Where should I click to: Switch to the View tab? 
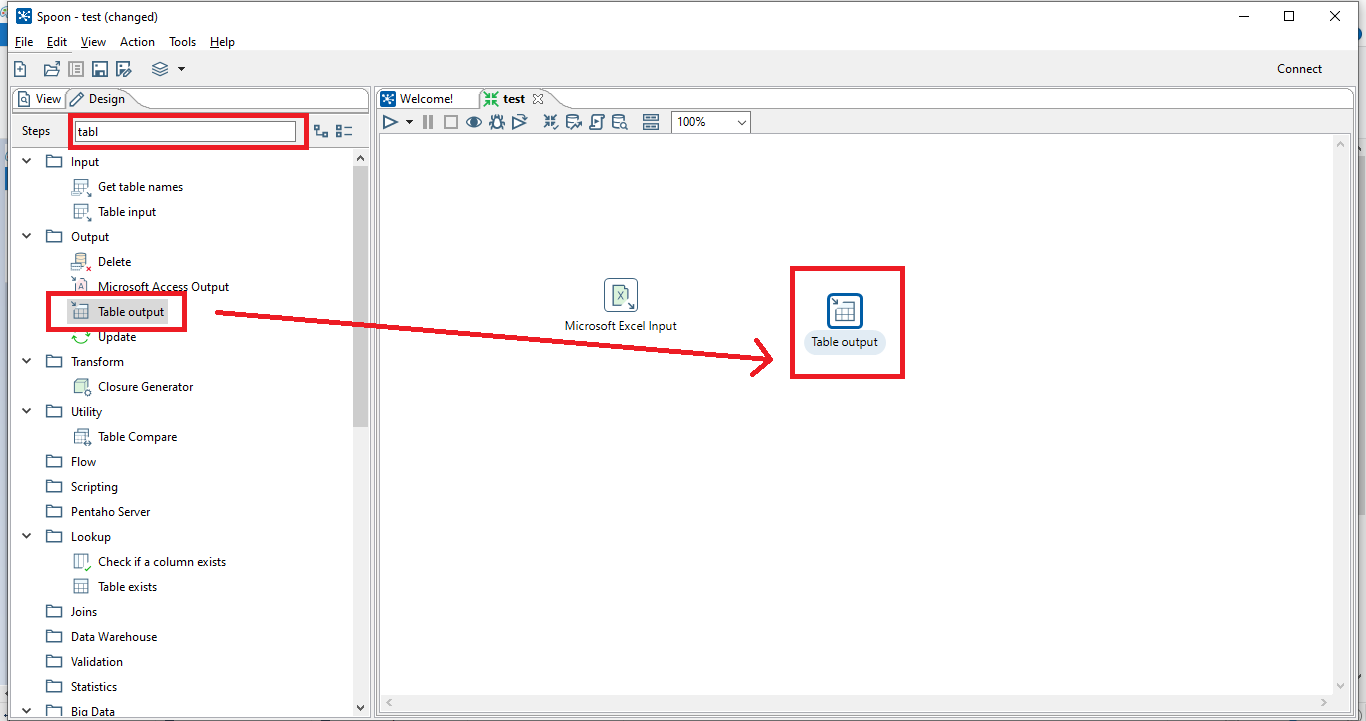click(x=40, y=99)
